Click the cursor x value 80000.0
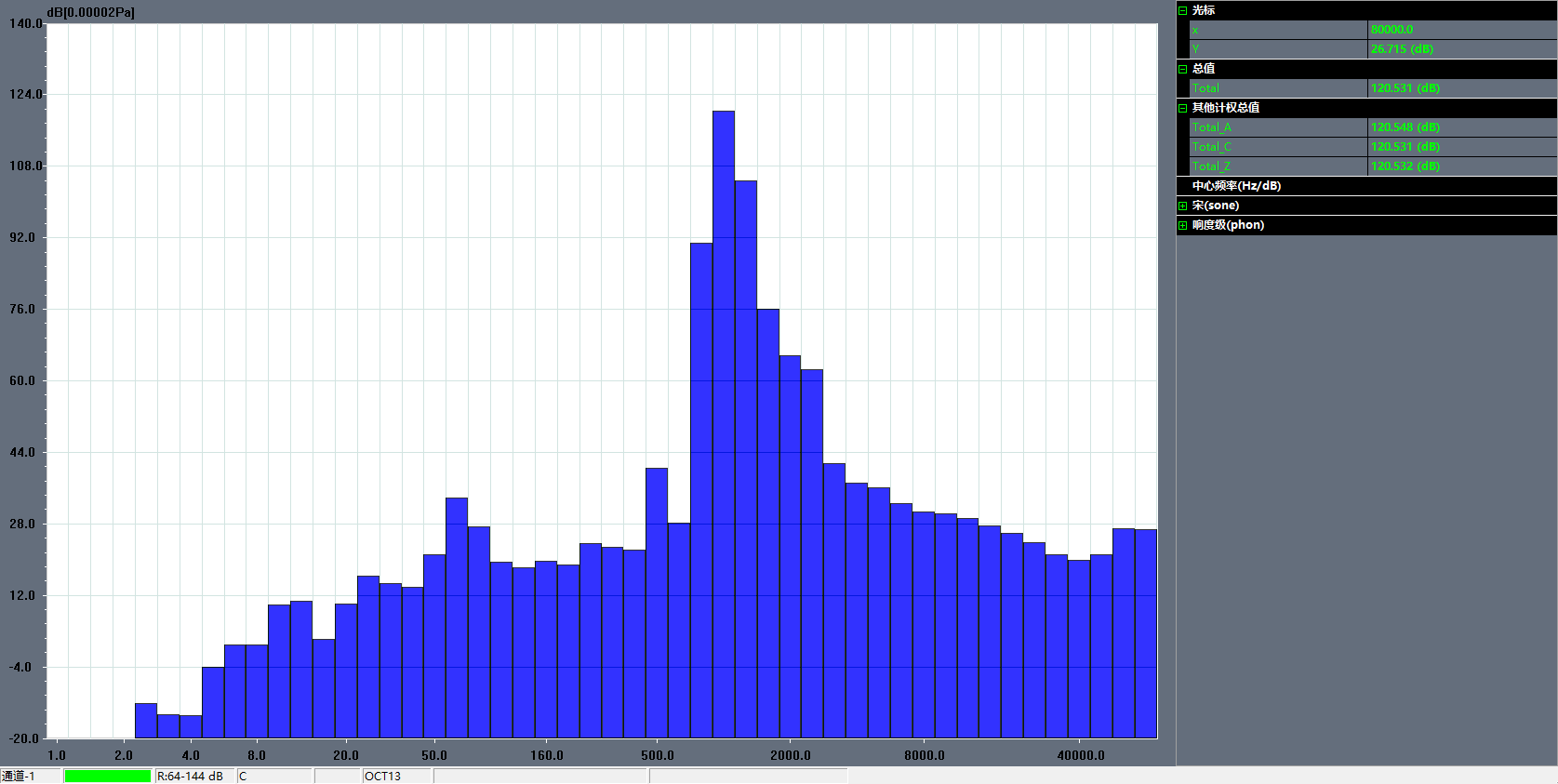 pyautogui.click(x=1392, y=30)
